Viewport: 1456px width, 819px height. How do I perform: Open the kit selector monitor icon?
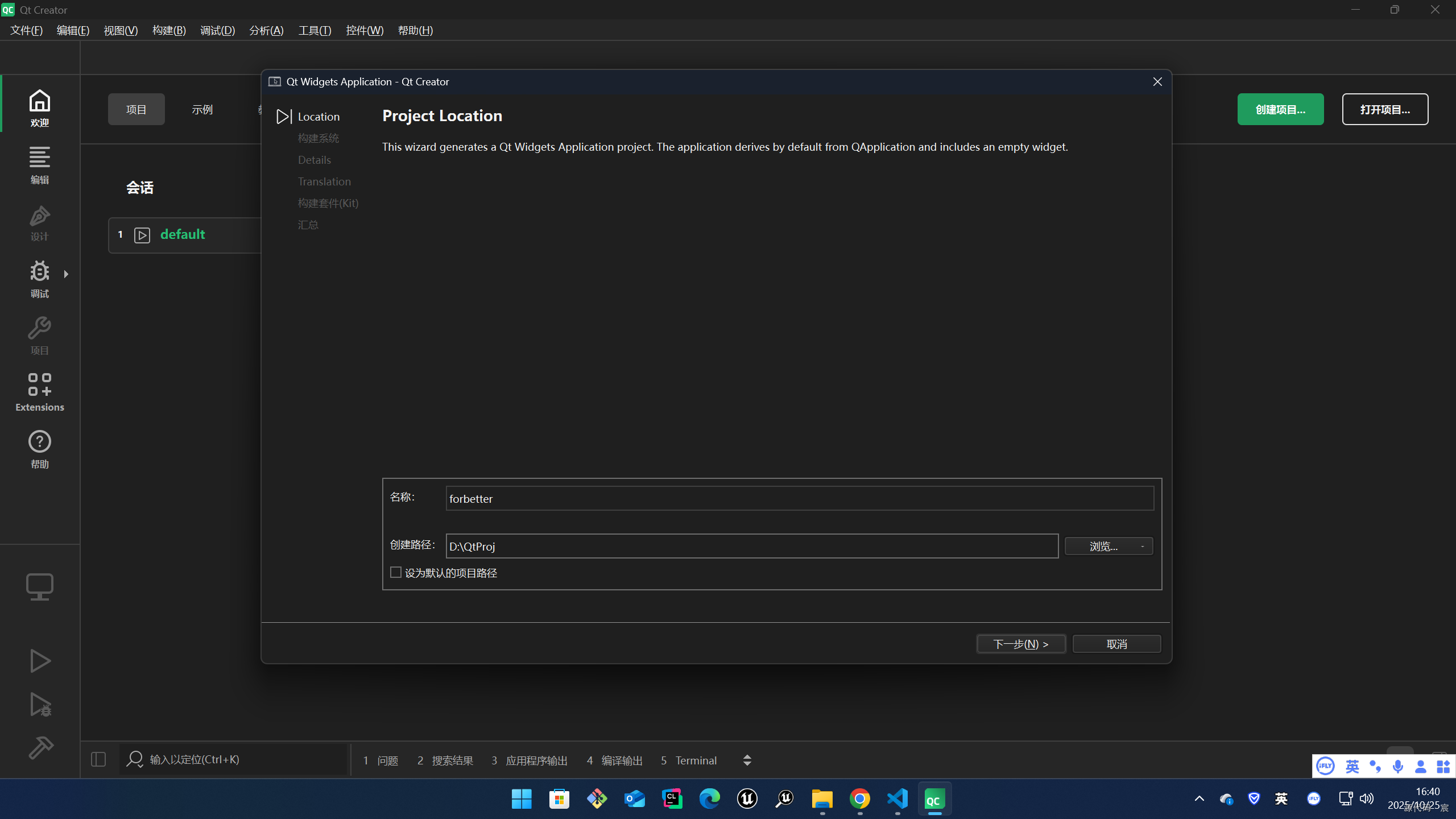tap(40, 586)
